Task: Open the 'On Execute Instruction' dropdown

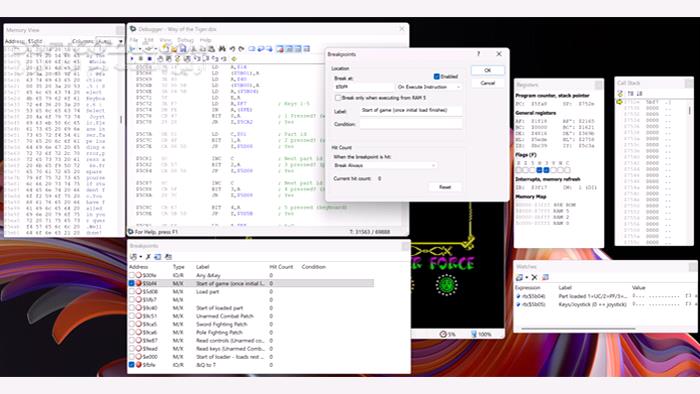Action: 428,87
